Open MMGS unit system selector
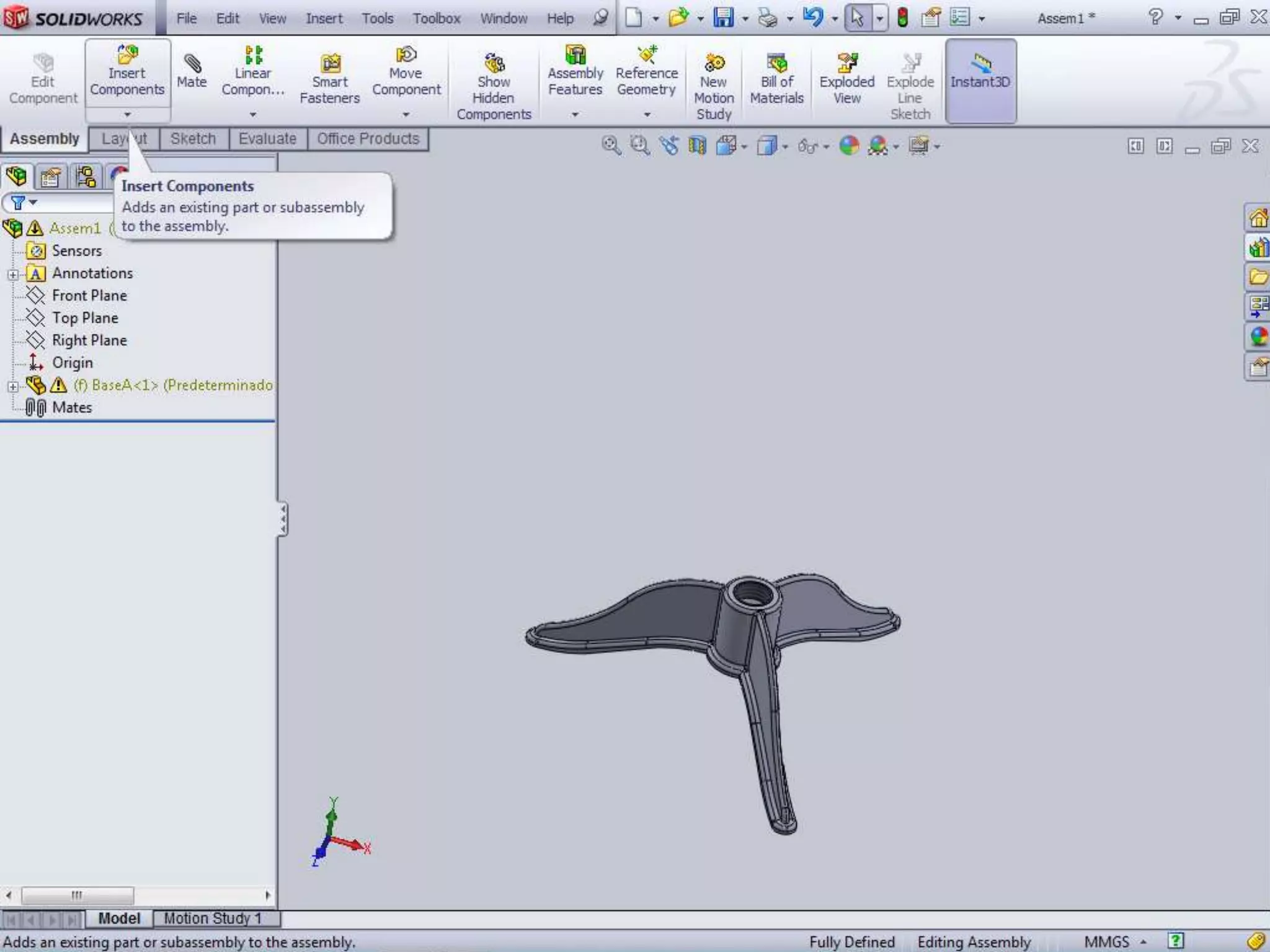1270x952 pixels. [x=1114, y=941]
